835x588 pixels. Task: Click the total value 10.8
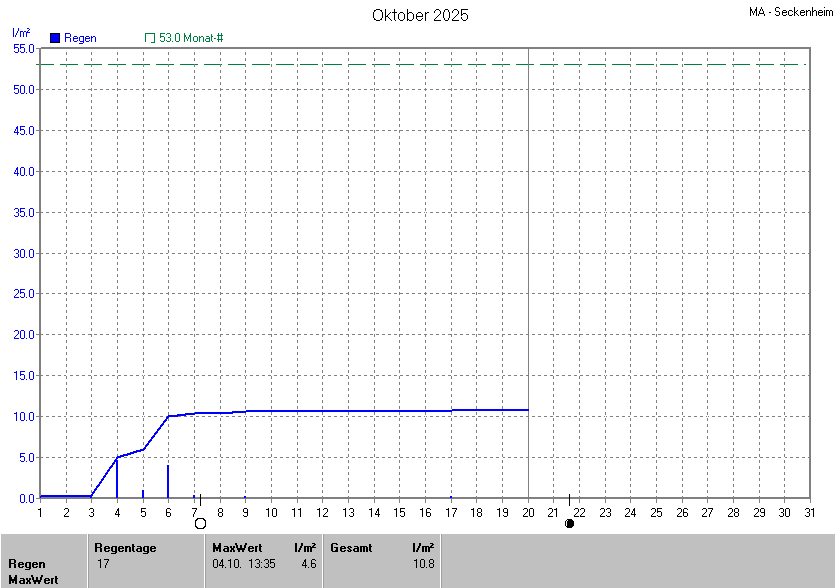tap(423, 564)
